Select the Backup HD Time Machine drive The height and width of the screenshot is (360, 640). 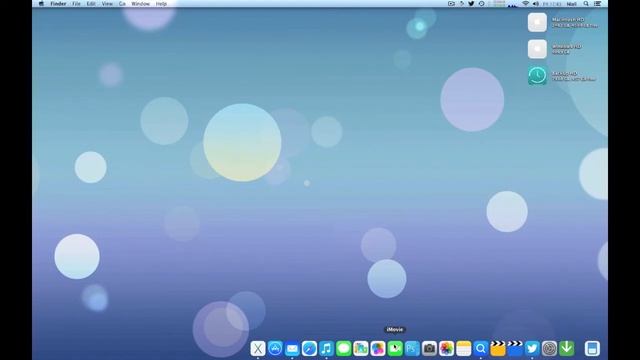(x=537, y=76)
